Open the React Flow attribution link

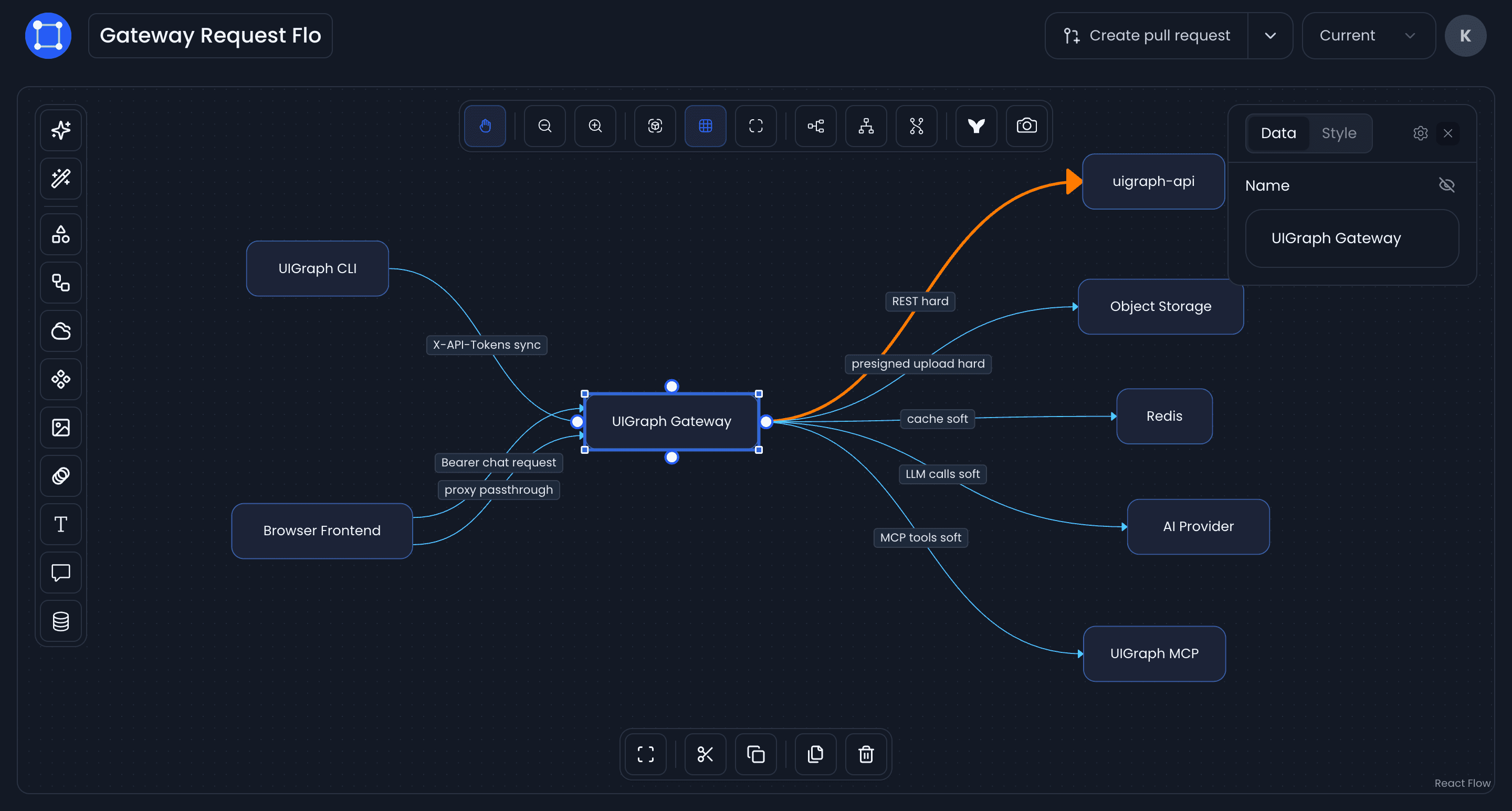(1462, 783)
